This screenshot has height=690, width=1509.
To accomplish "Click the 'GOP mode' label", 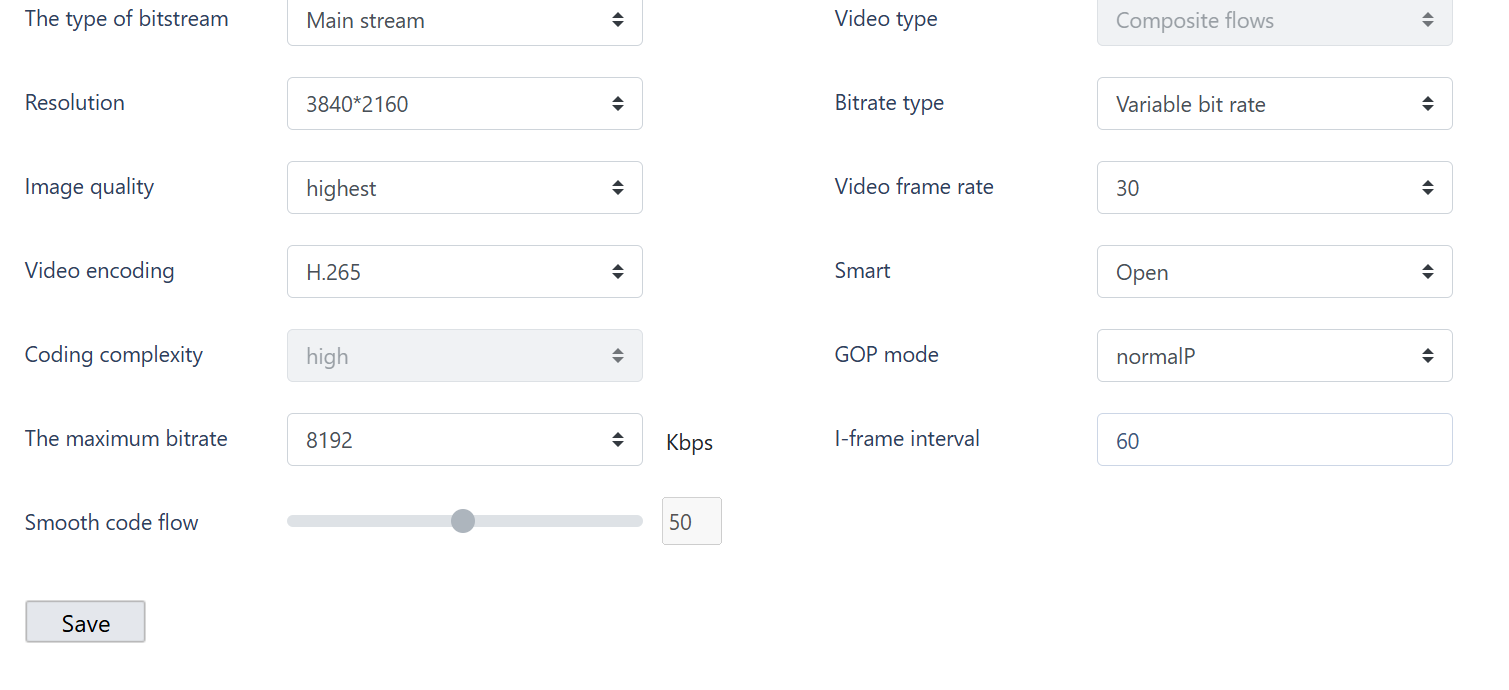I will pos(886,354).
